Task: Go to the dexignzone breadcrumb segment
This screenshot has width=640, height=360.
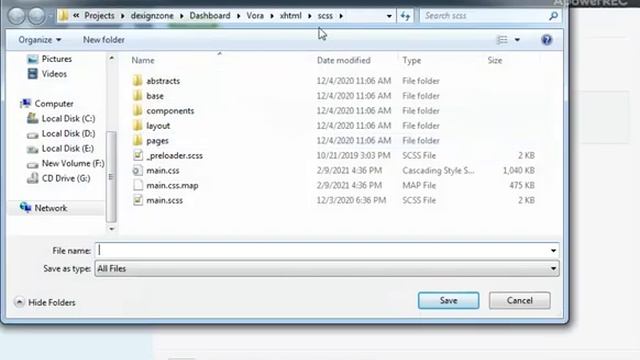Action: click(x=152, y=16)
